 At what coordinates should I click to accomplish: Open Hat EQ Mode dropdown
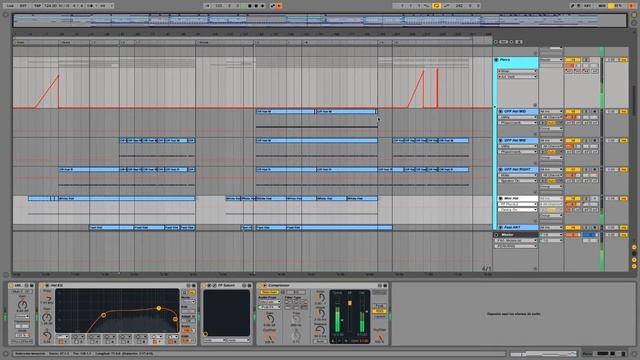188,302
